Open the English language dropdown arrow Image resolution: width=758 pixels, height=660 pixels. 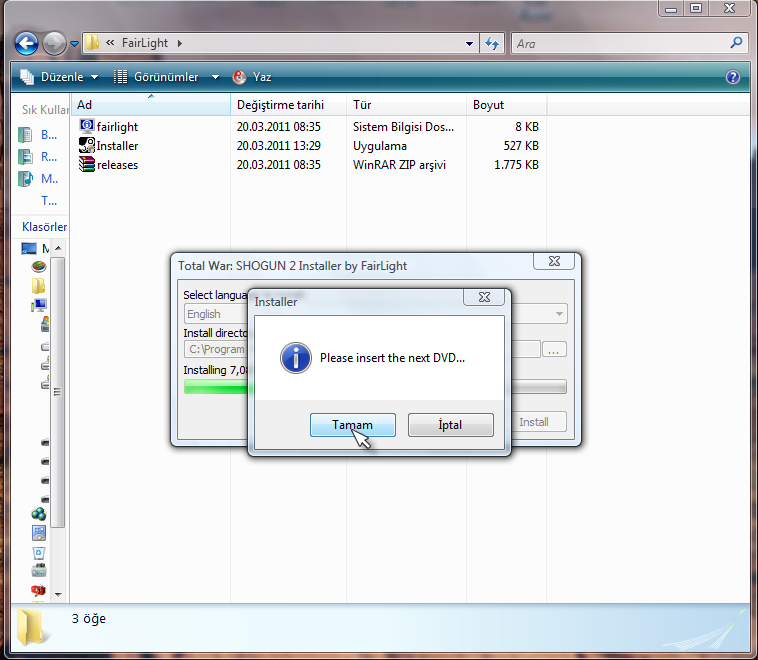click(559, 314)
